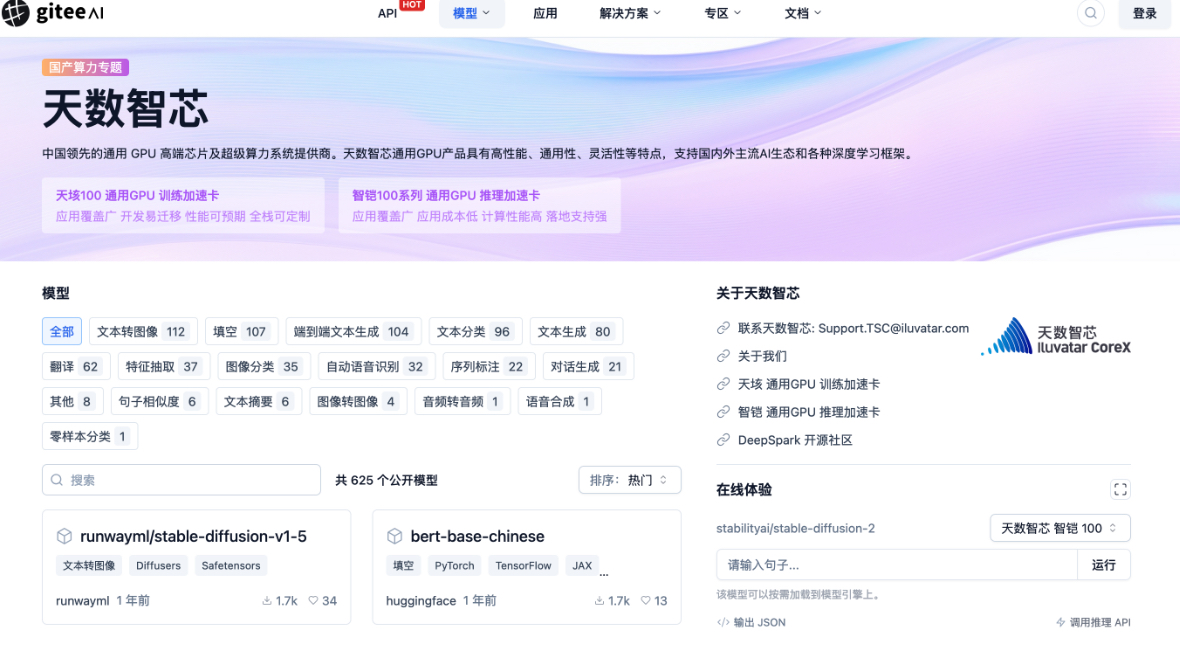Click the download icon on bert-base-chinese card
Image resolution: width=1180 pixels, height=651 pixels.
[599, 601]
